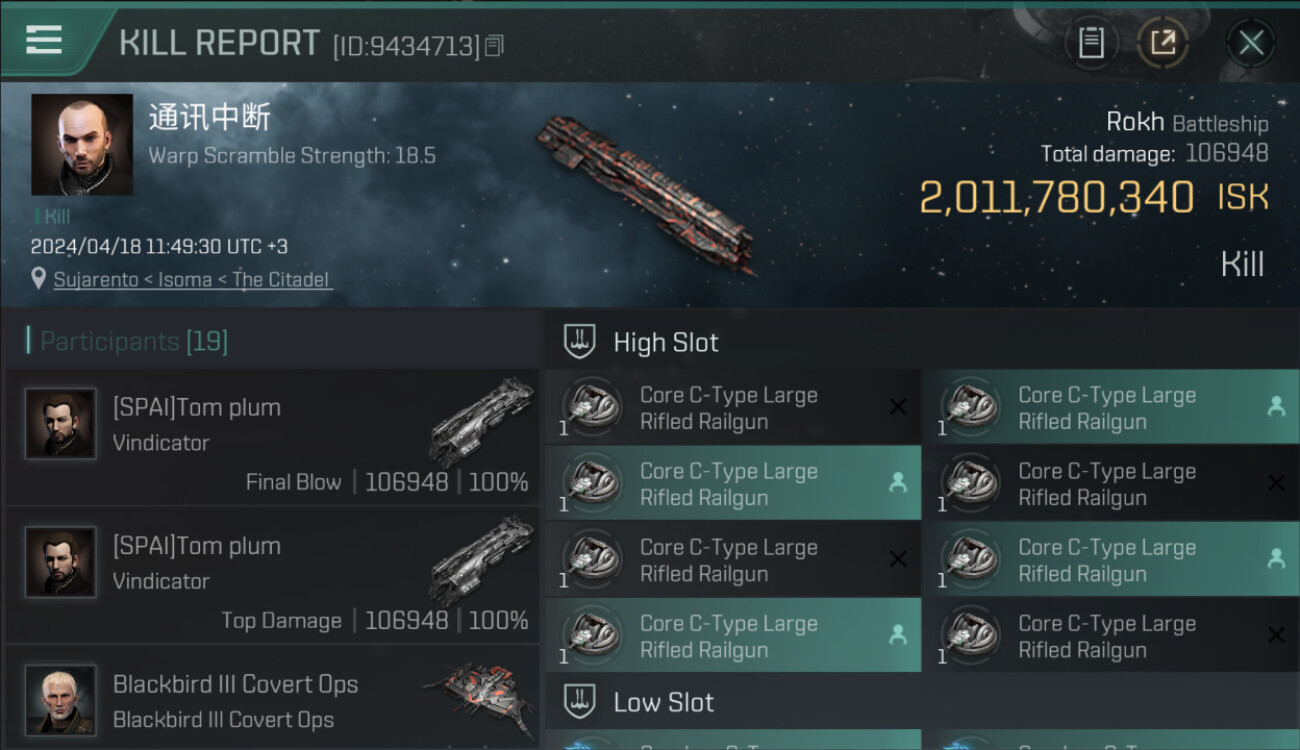Click X mark on top-left railgun
1300x750 pixels.
898,406
